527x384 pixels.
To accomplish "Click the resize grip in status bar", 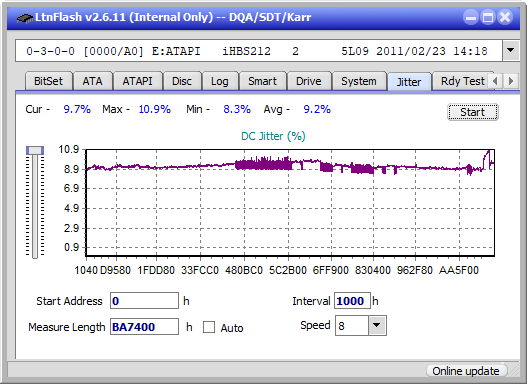I will click(513, 370).
